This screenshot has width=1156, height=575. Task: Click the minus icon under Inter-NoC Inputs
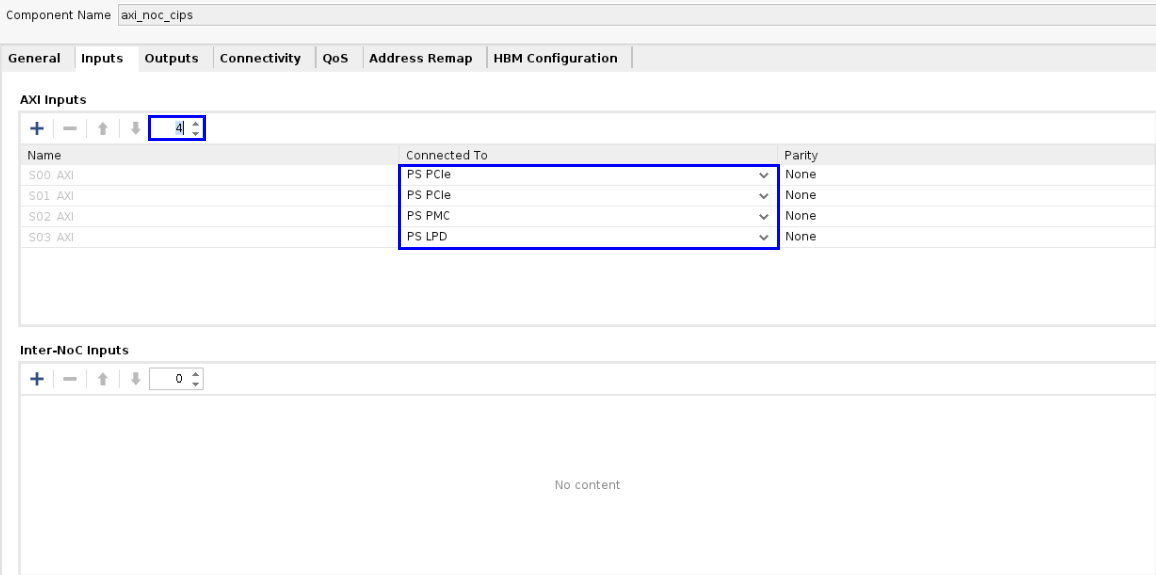[x=69, y=379]
